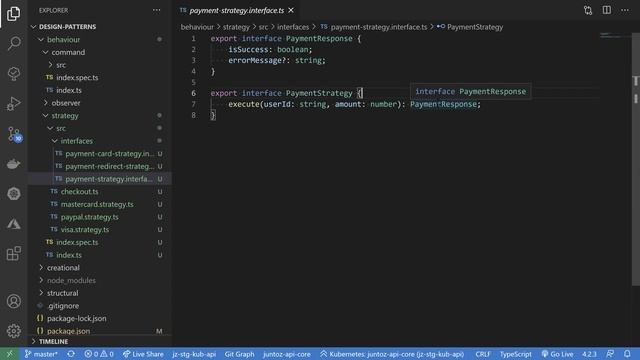Open the Manage settings gear
Viewport: 640px width, 360px height.
pos(13,331)
